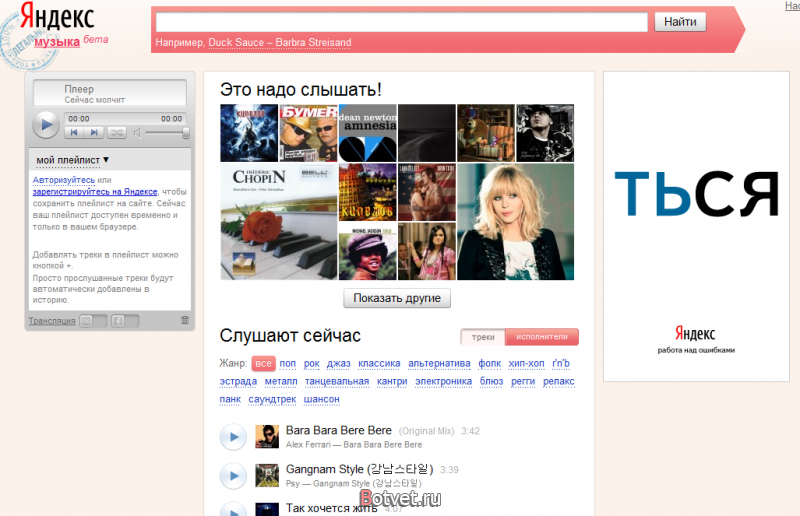800x516 pixels.
Task: Filter by genre 'классика'
Action: (x=379, y=363)
